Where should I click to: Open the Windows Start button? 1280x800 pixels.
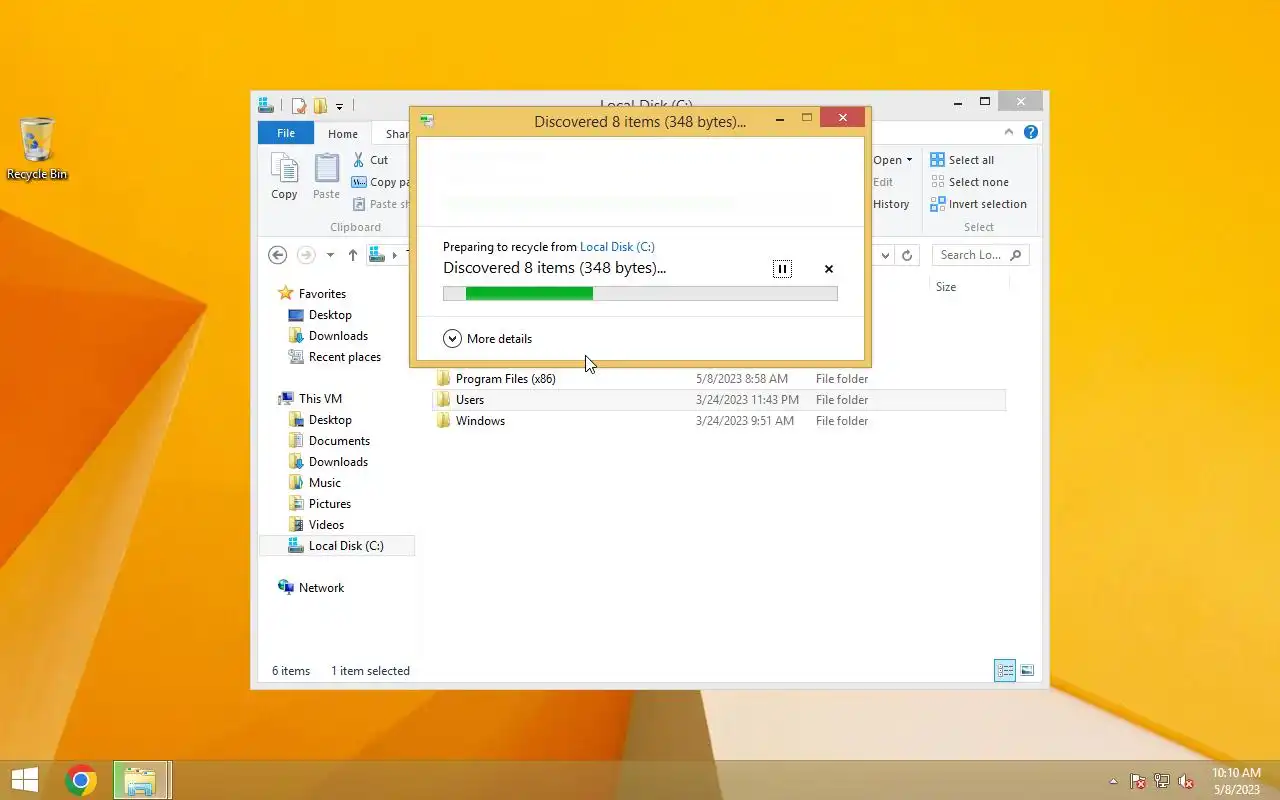(25, 780)
